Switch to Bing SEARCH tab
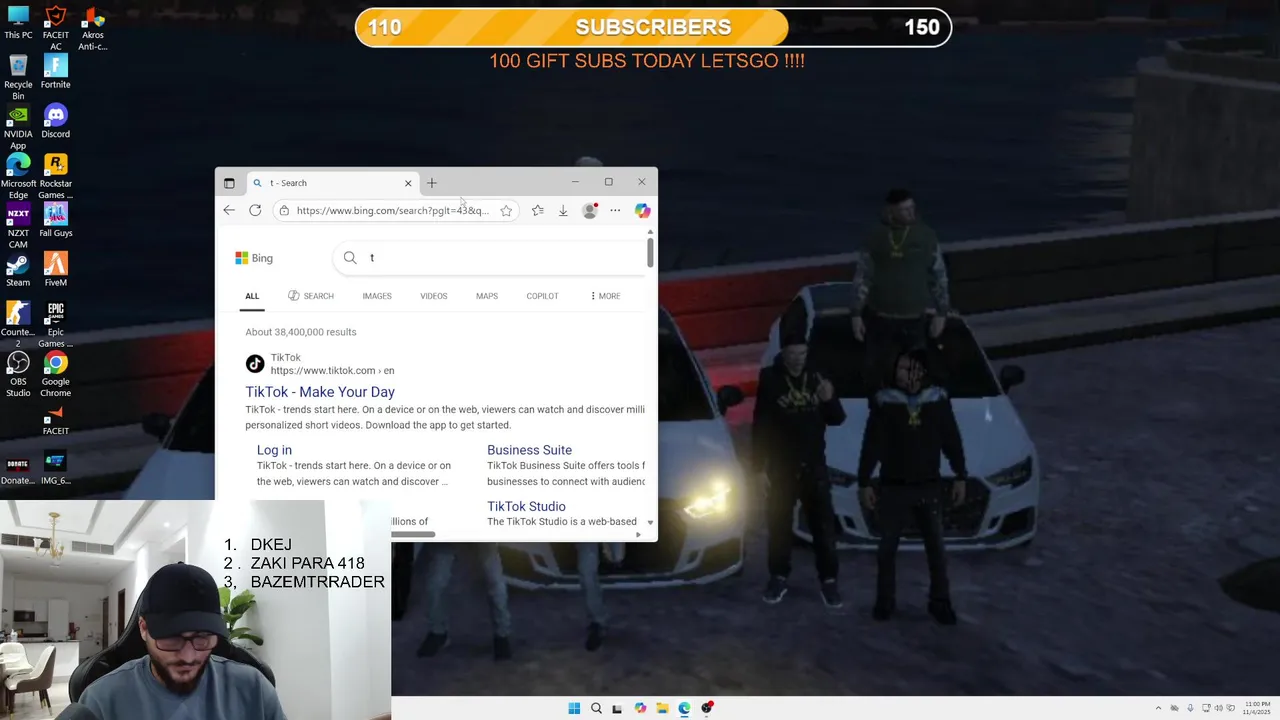Screen dimensions: 1280x720 click(x=311, y=296)
